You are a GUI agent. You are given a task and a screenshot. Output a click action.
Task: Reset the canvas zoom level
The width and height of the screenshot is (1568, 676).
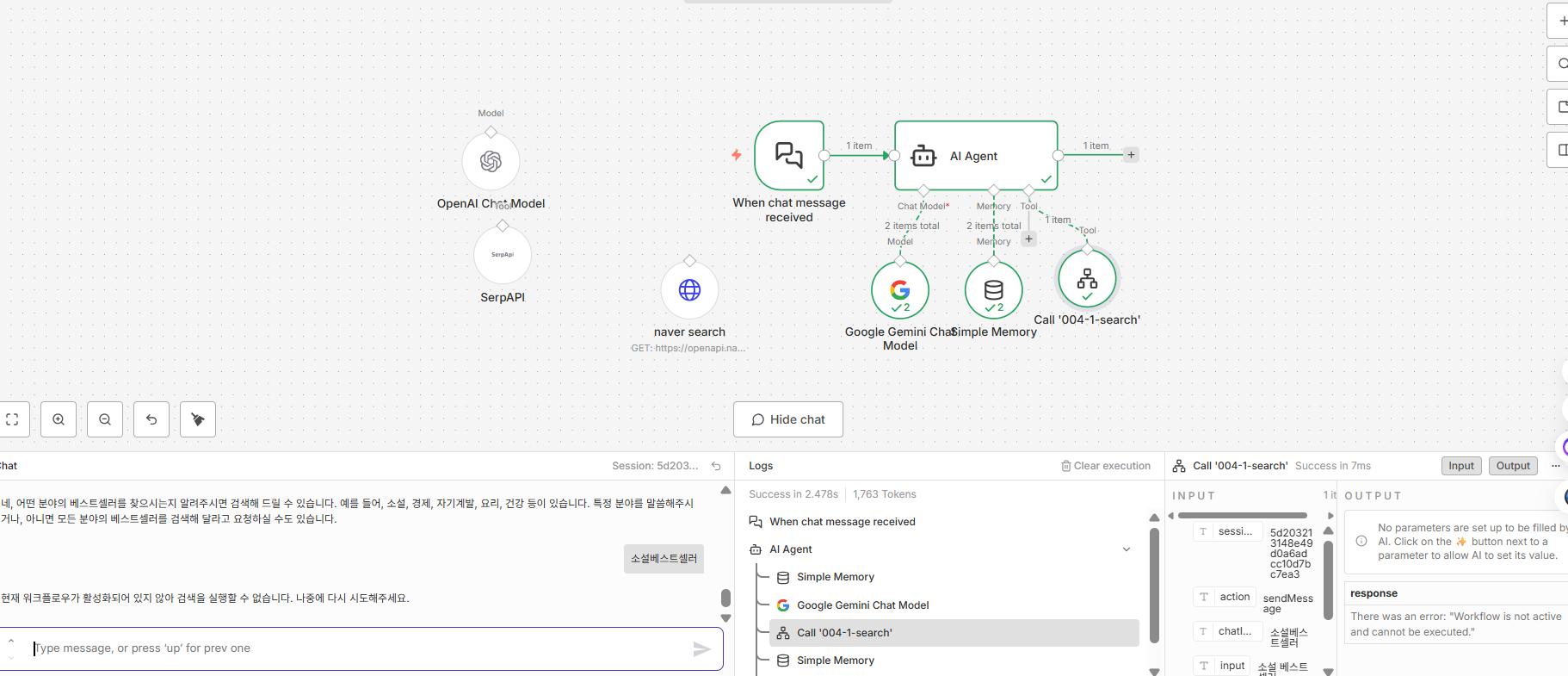tap(151, 419)
